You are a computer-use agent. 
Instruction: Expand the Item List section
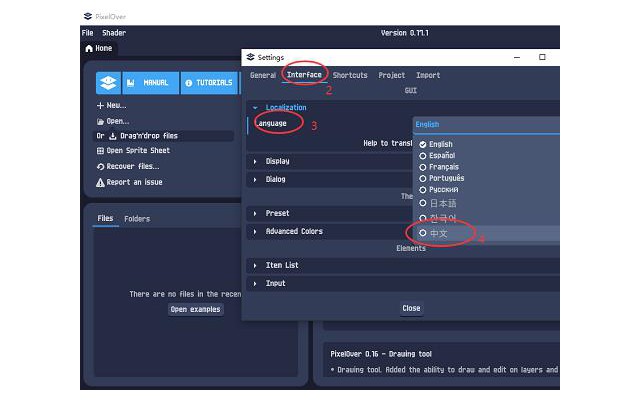(255, 266)
